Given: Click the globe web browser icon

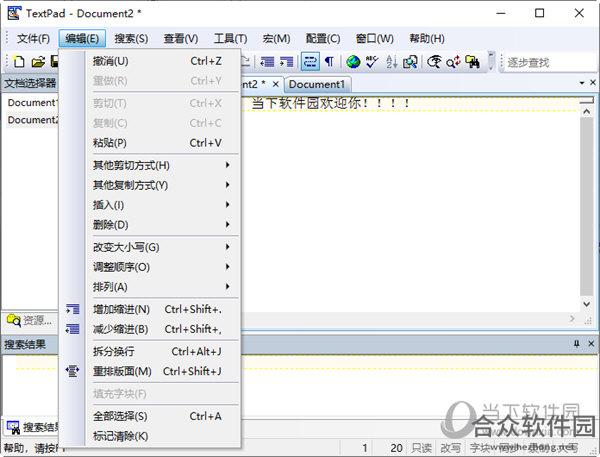Looking at the screenshot, I should (x=353, y=62).
